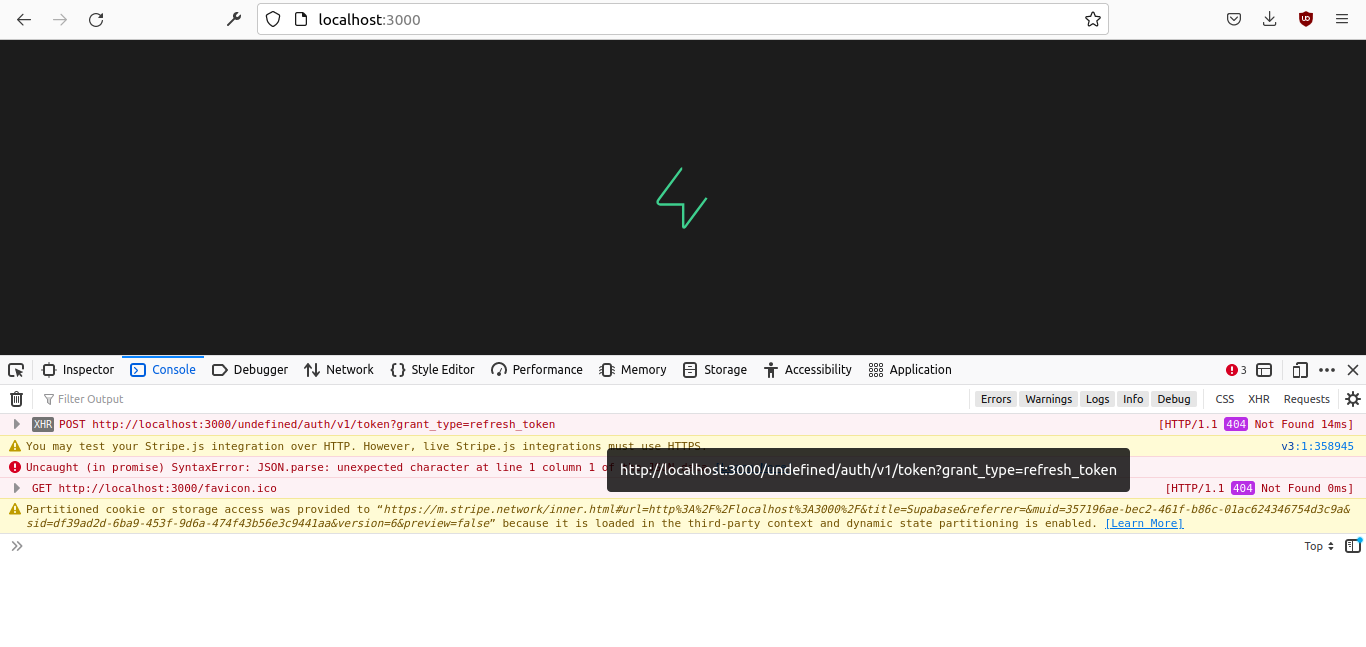Image resolution: width=1366 pixels, height=647 pixels.
Task: Reload the current page
Action: [96, 19]
